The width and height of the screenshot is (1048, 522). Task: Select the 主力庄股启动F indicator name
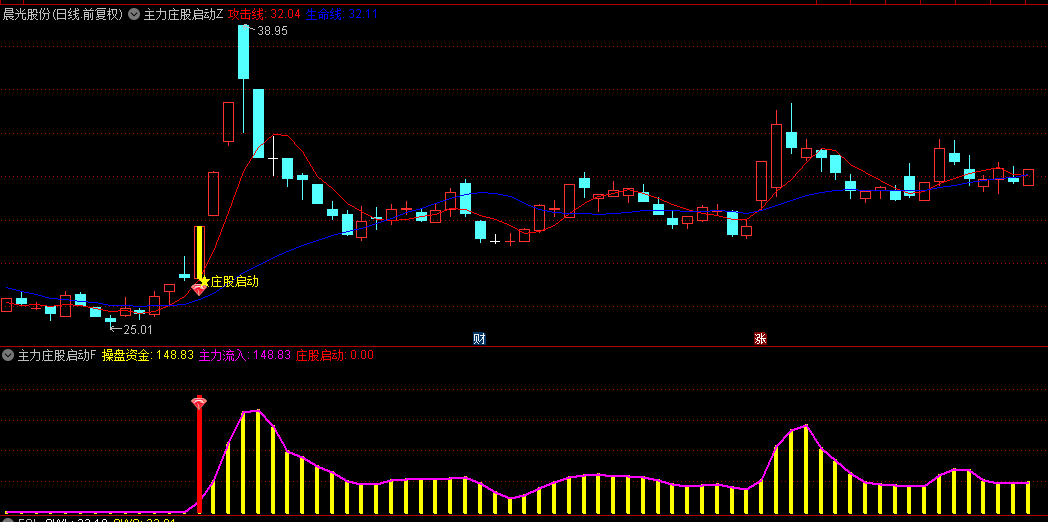57,355
